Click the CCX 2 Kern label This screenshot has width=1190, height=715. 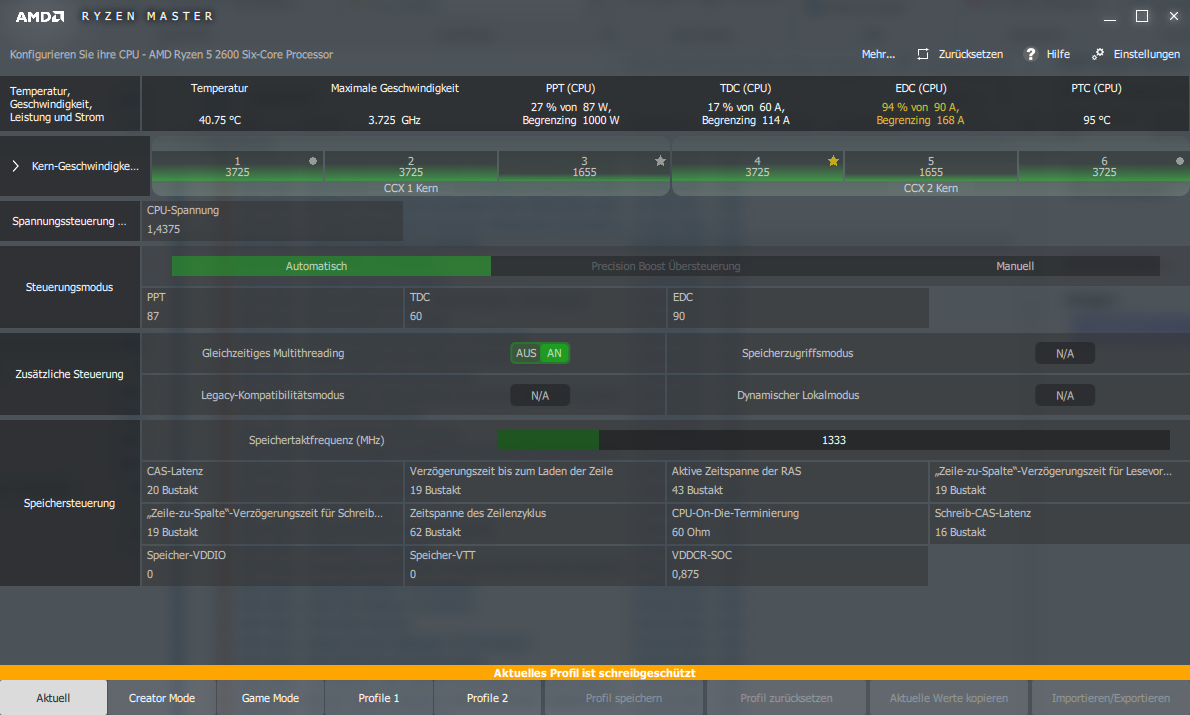point(930,188)
